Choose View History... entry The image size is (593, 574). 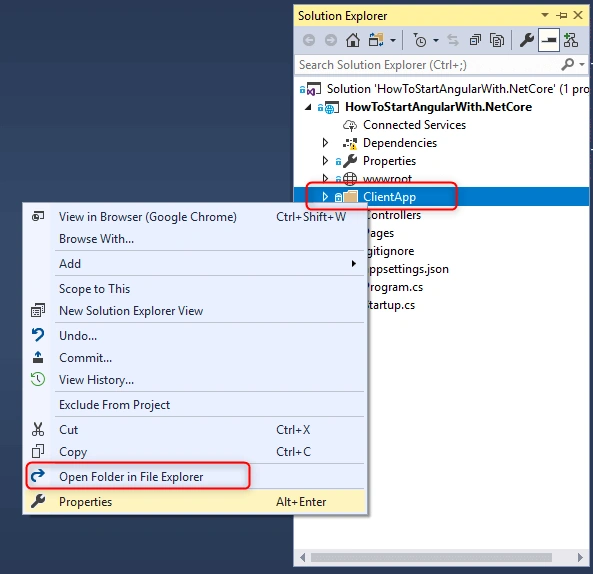click(x=195, y=380)
